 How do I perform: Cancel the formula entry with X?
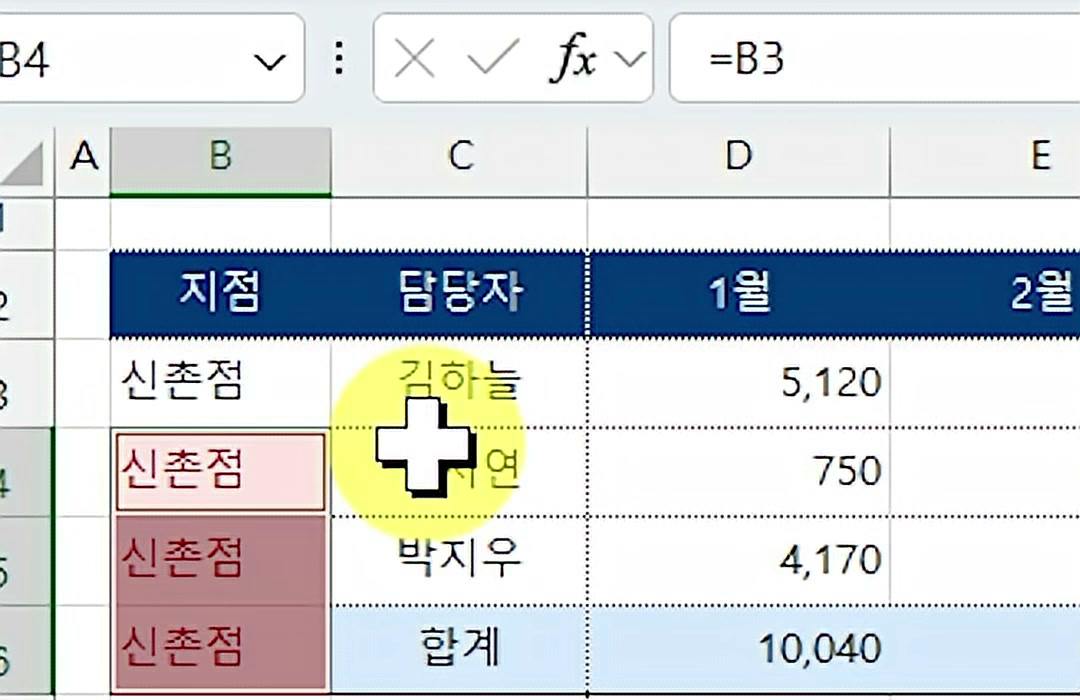click(x=414, y=58)
